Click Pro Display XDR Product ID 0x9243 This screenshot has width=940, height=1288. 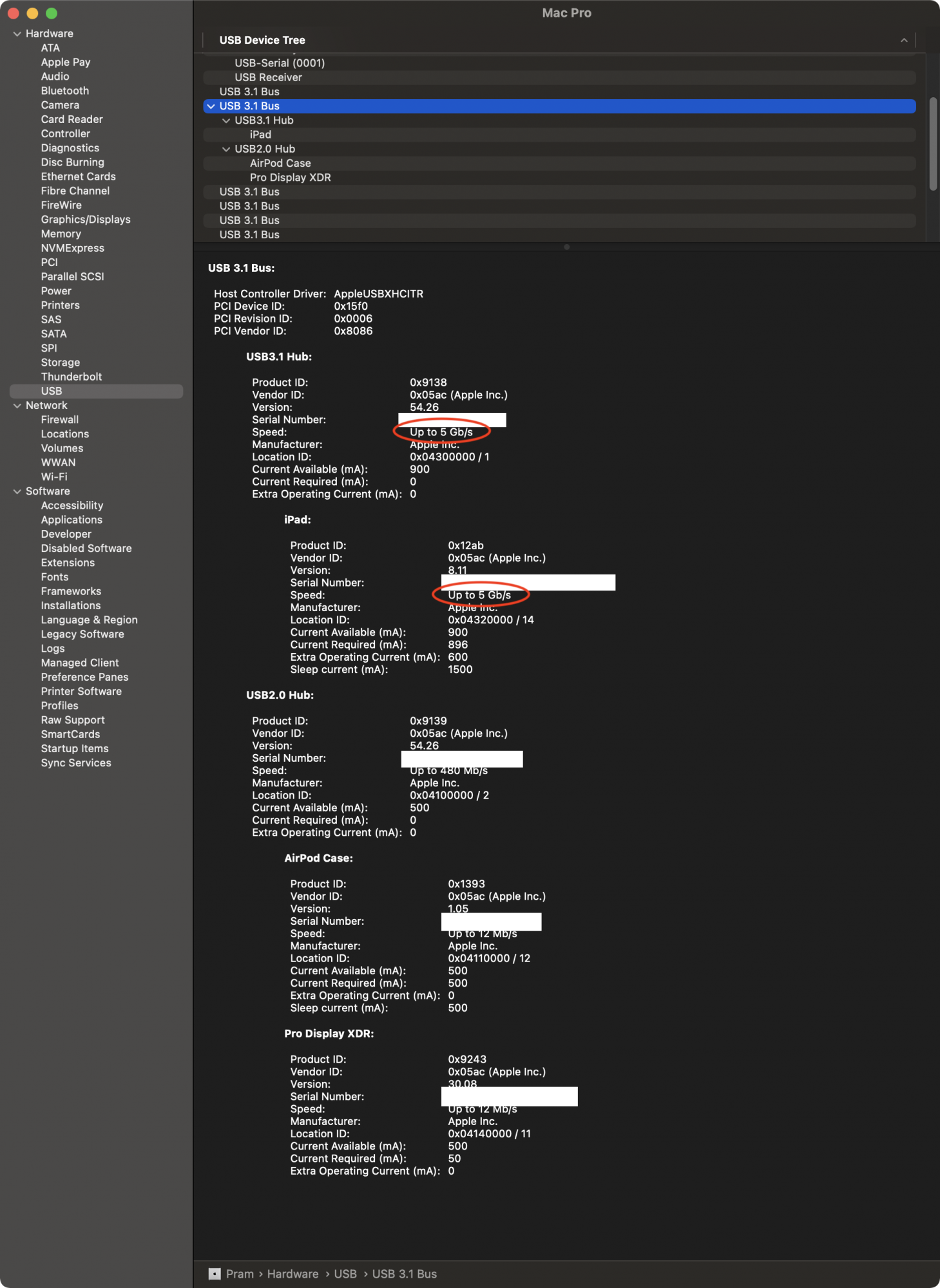[x=467, y=1059]
